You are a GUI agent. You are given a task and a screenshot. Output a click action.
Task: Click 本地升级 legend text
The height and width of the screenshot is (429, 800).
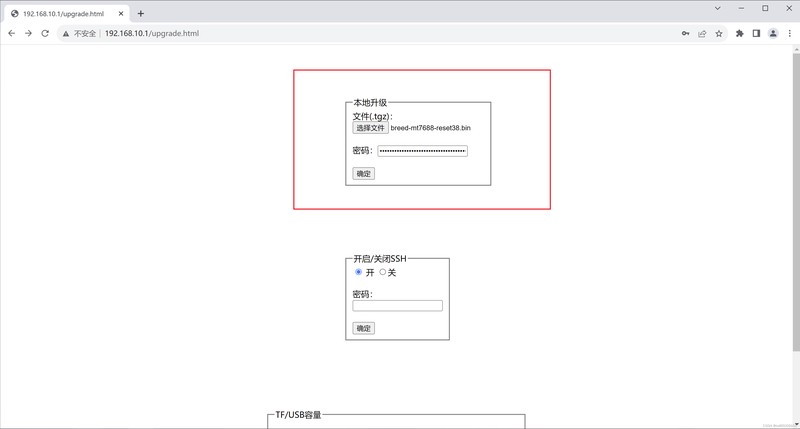tap(370, 103)
